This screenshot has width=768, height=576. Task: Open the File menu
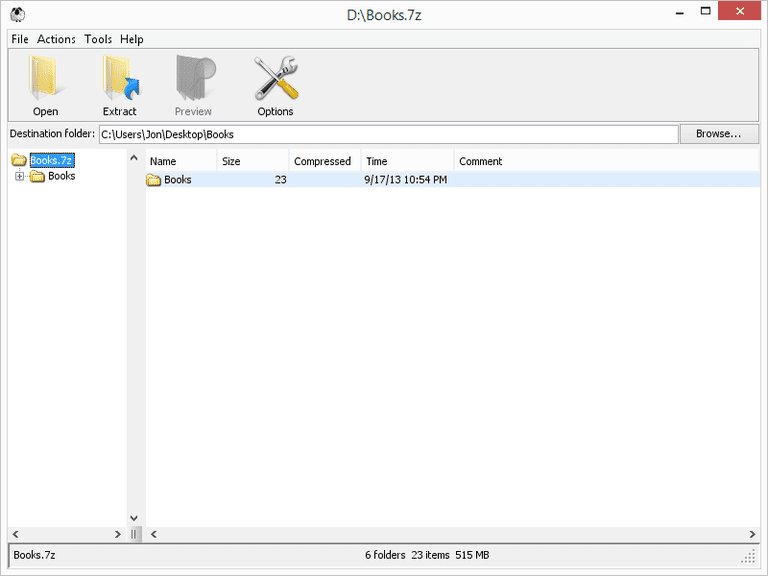pyautogui.click(x=20, y=39)
